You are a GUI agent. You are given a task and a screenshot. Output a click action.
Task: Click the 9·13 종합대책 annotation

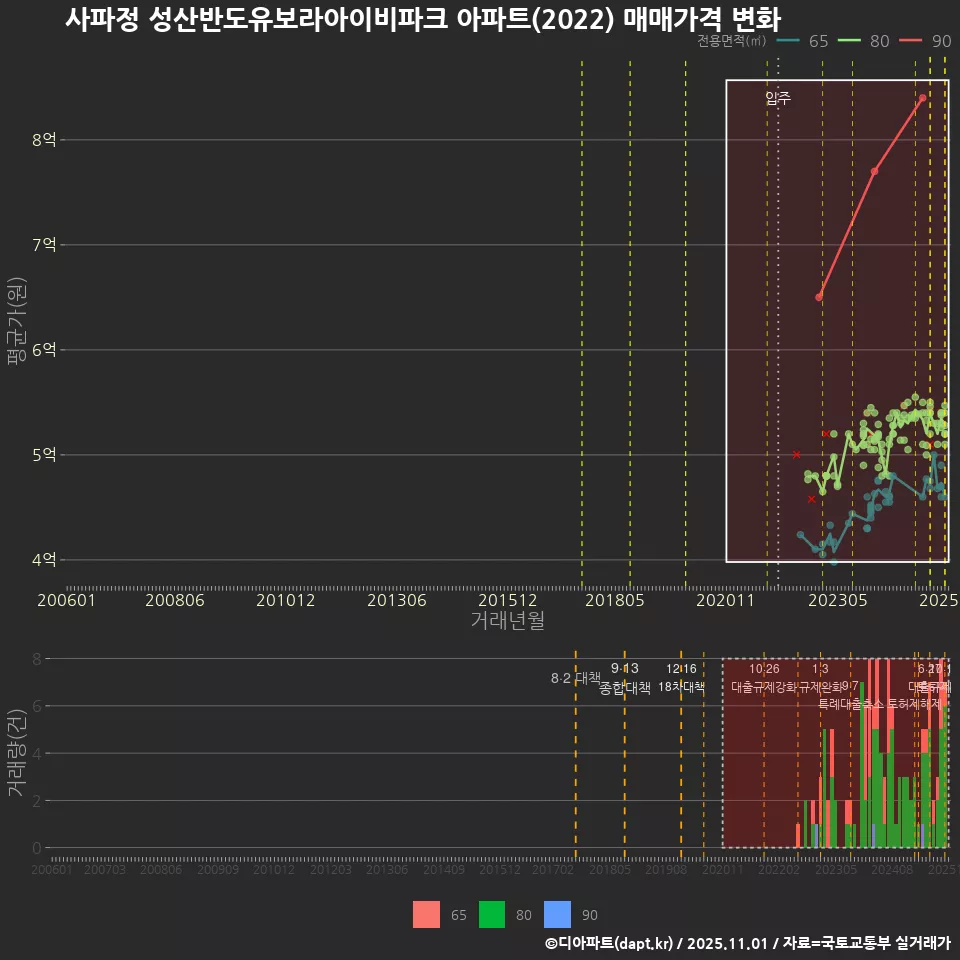pos(625,677)
